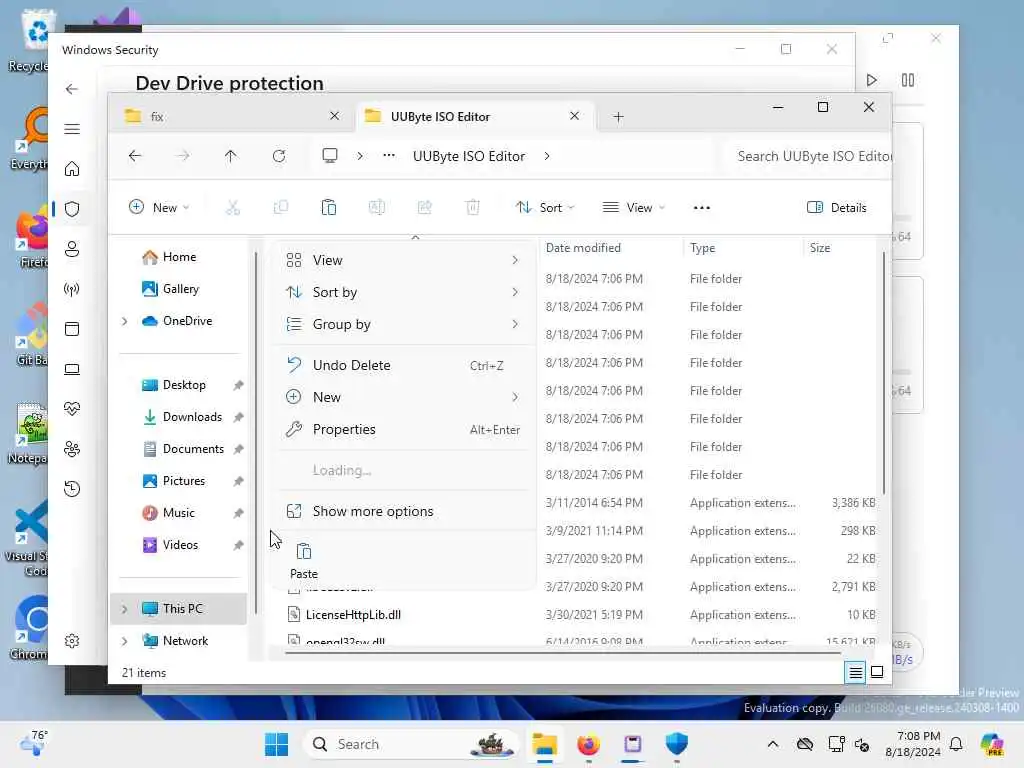
Task: Expand the Network tree node
Action: [125, 641]
